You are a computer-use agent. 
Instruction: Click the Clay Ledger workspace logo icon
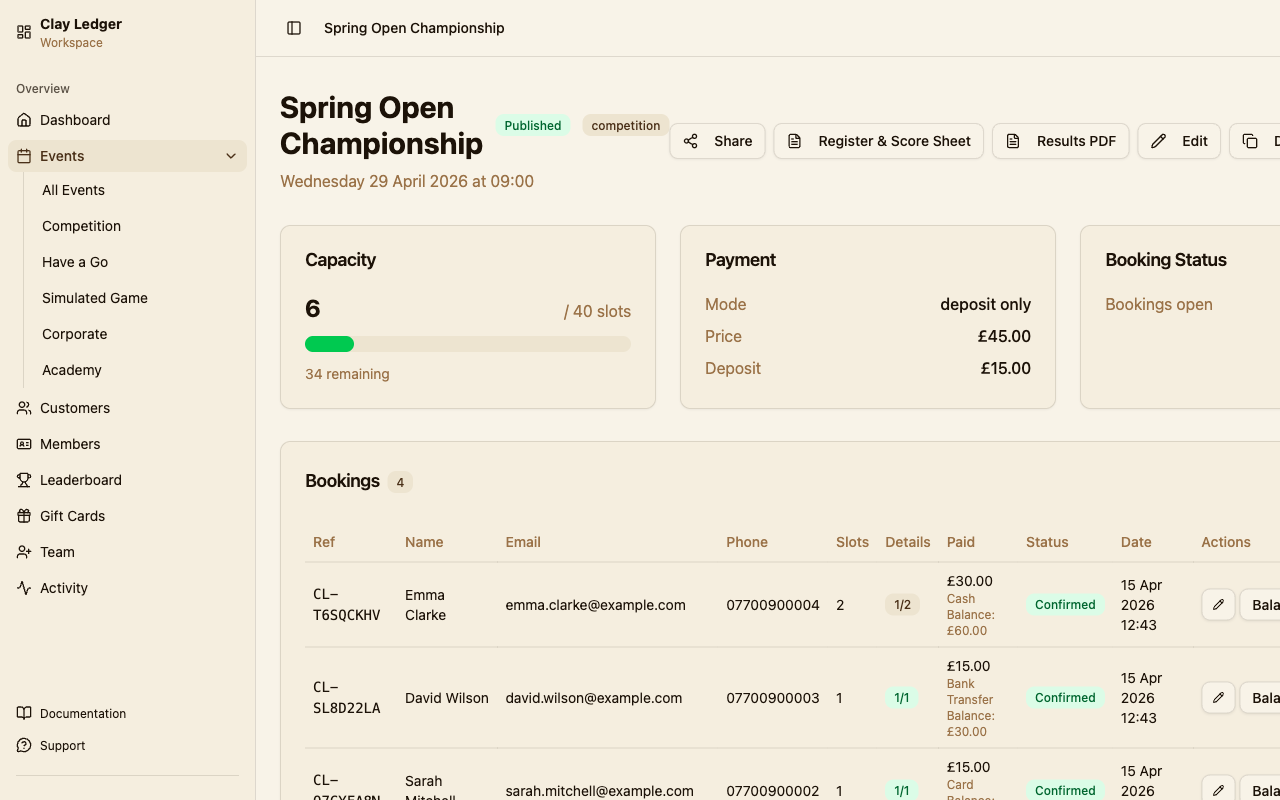24,32
